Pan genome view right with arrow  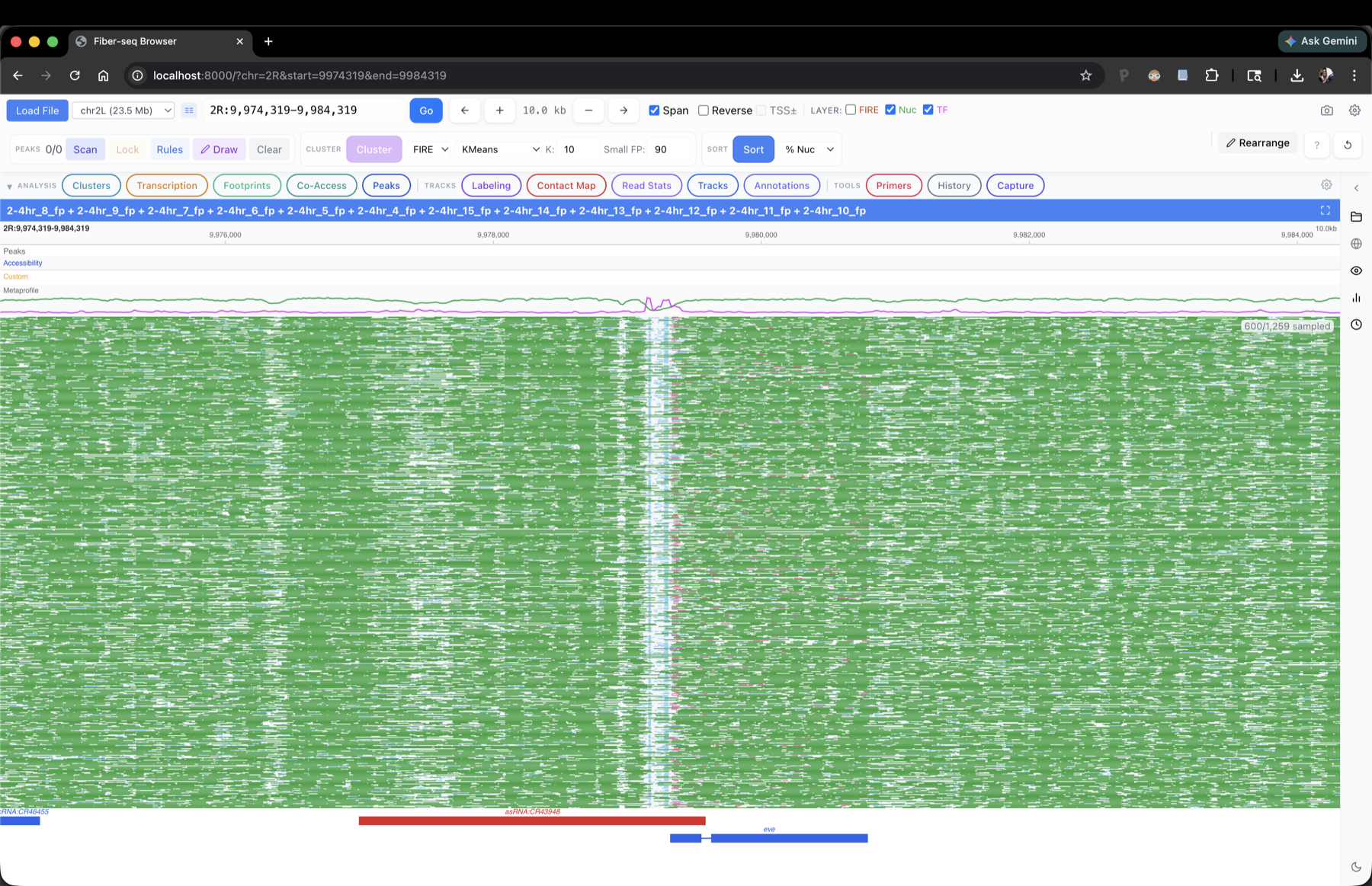click(x=623, y=110)
